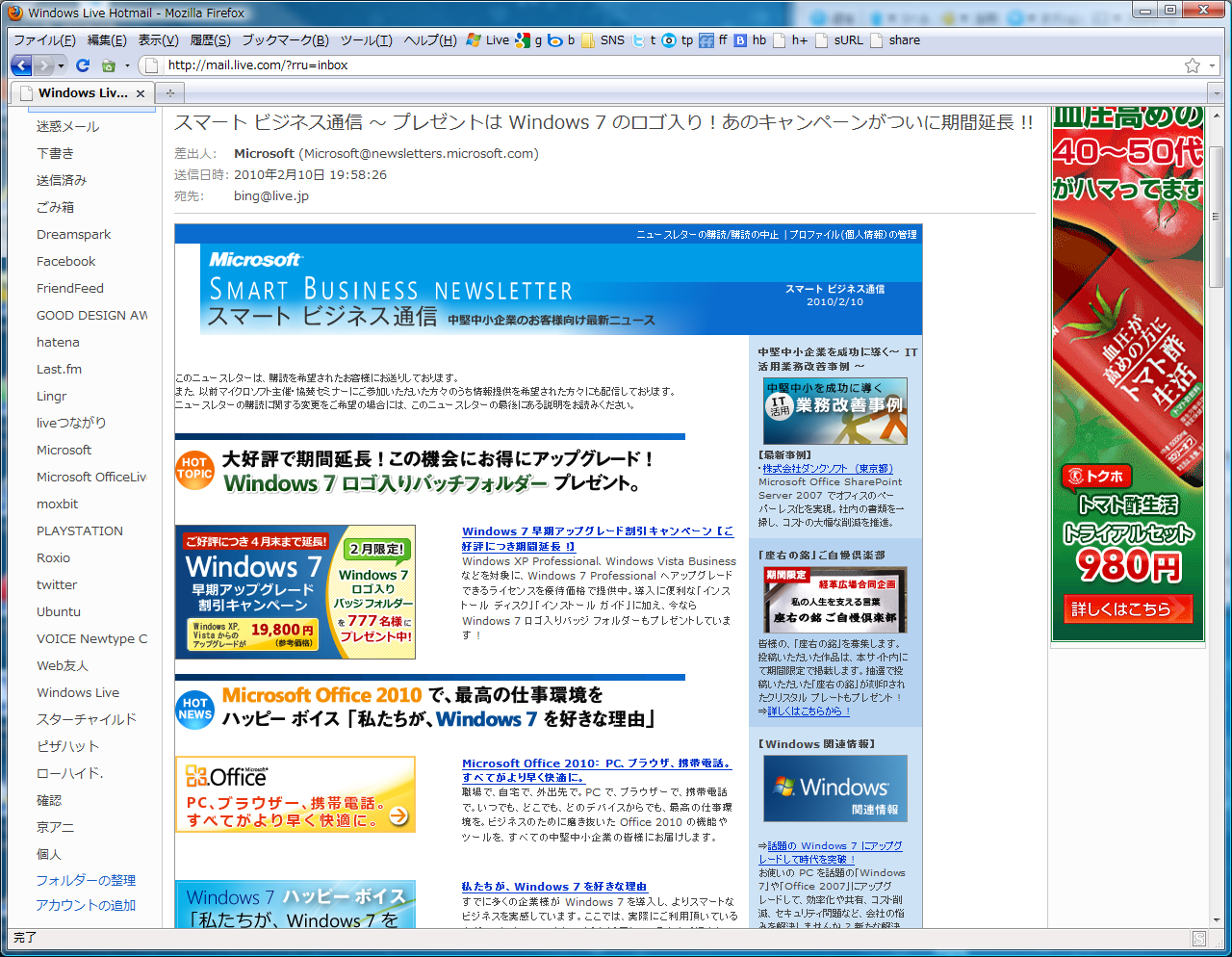
Task: Open the Windows 7 早期アップグレード割引キャンペーン link
Action: [597, 538]
